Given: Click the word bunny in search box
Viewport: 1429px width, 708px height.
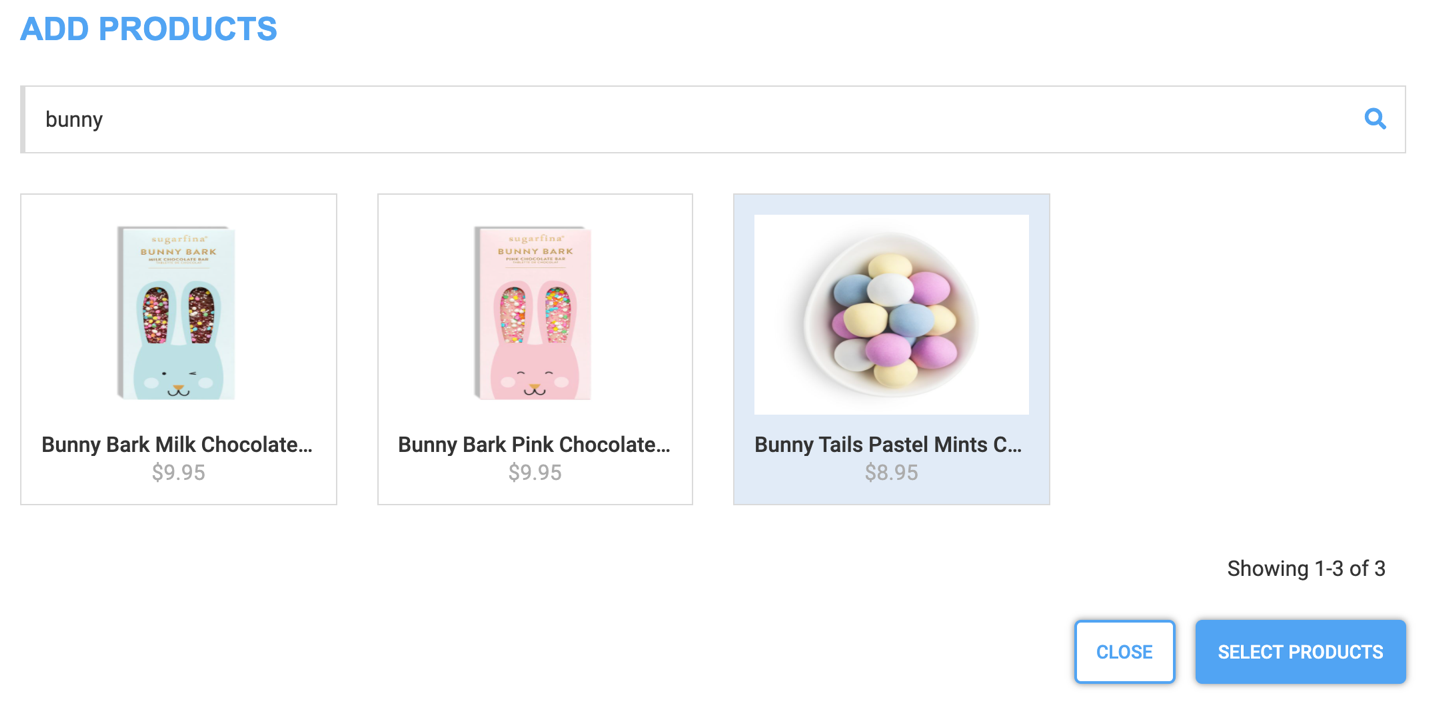Looking at the screenshot, I should [x=74, y=120].
